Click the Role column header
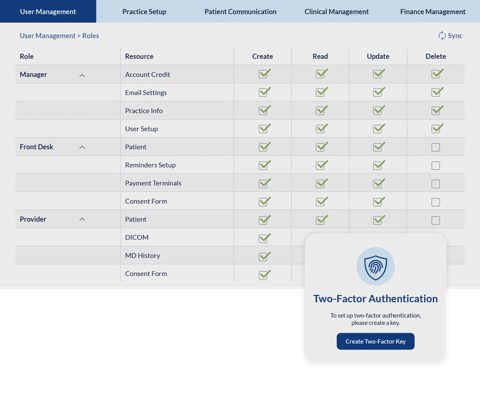 coord(27,56)
